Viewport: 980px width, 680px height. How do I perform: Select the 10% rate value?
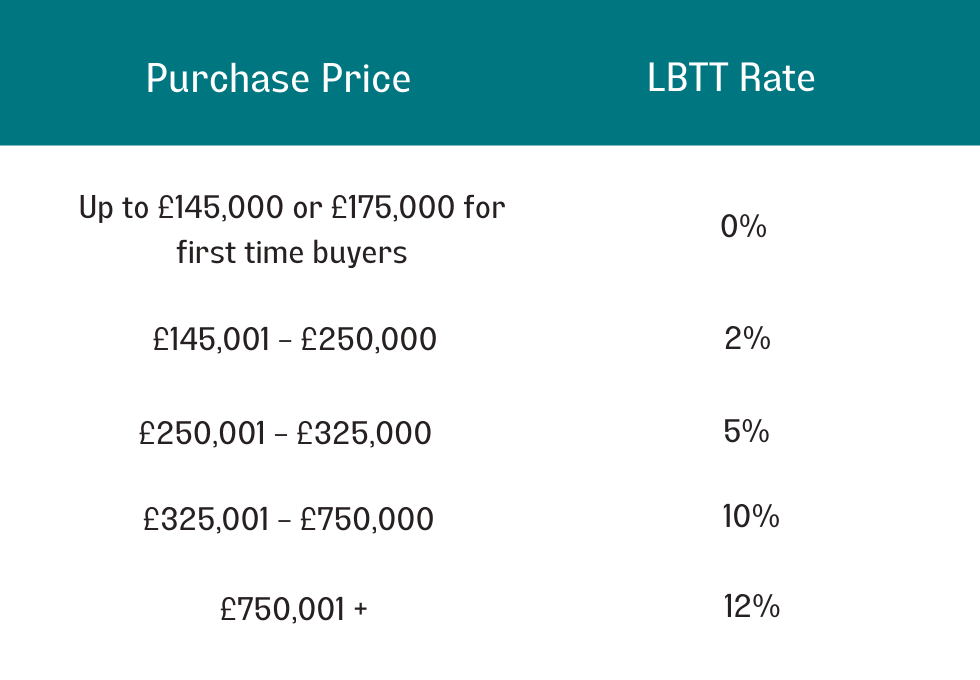pos(751,516)
